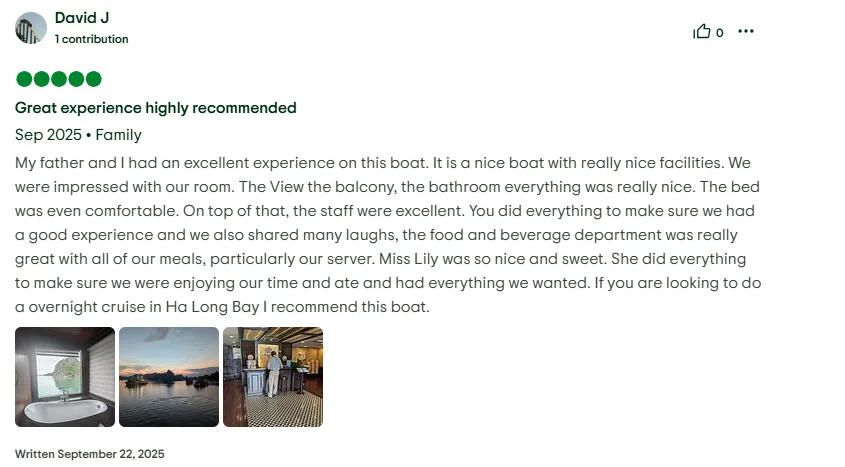
Task: Open review title "Great experience highly recommended"
Action: point(156,108)
